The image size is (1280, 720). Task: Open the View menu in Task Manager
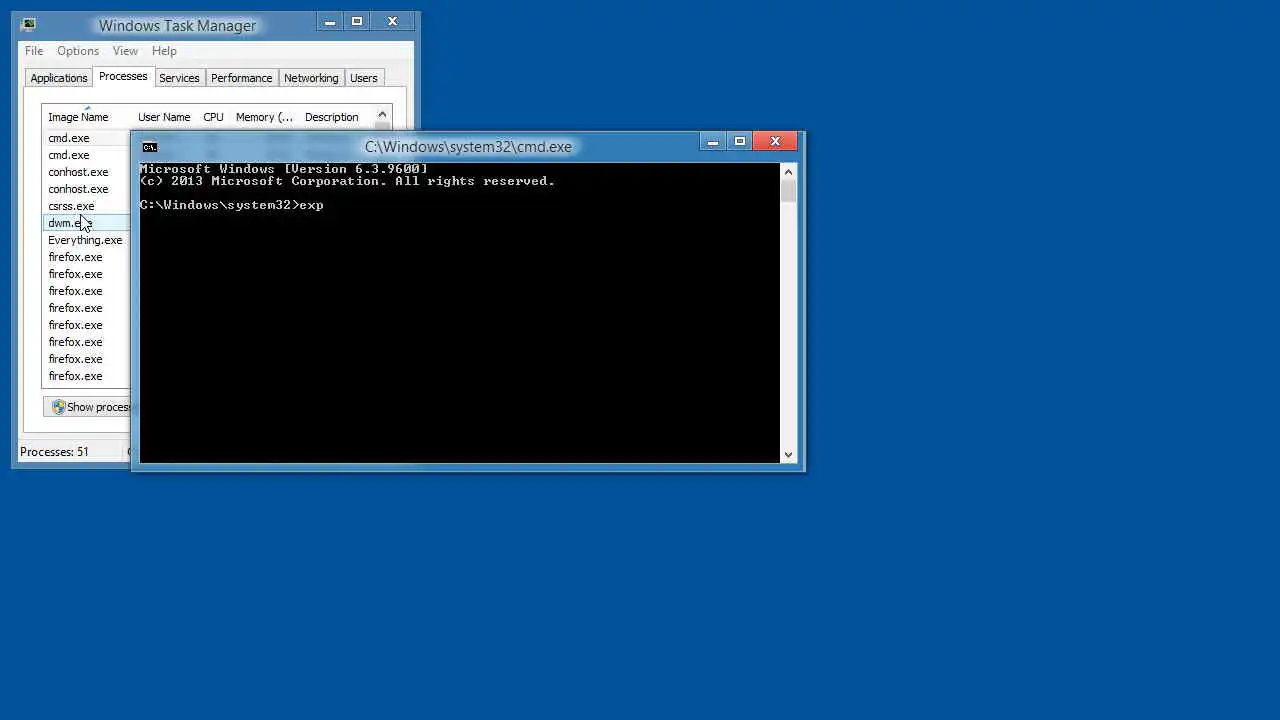click(125, 51)
